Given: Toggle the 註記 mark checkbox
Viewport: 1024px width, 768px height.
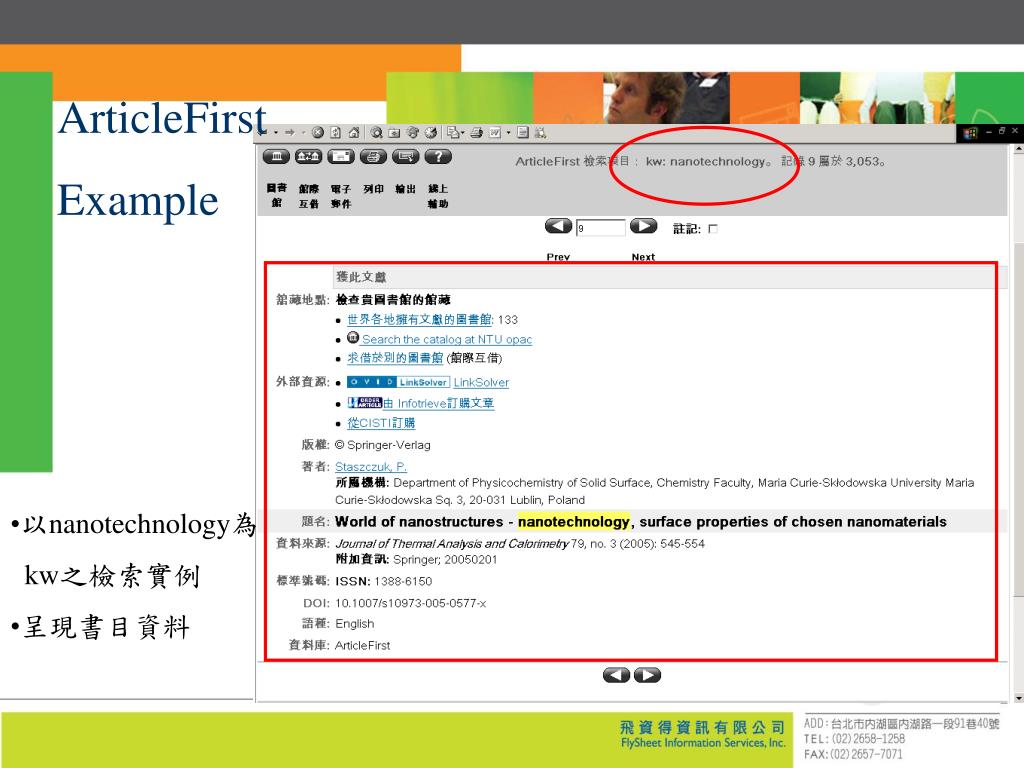Looking at the screenshot, I should (x=712, y=229).
